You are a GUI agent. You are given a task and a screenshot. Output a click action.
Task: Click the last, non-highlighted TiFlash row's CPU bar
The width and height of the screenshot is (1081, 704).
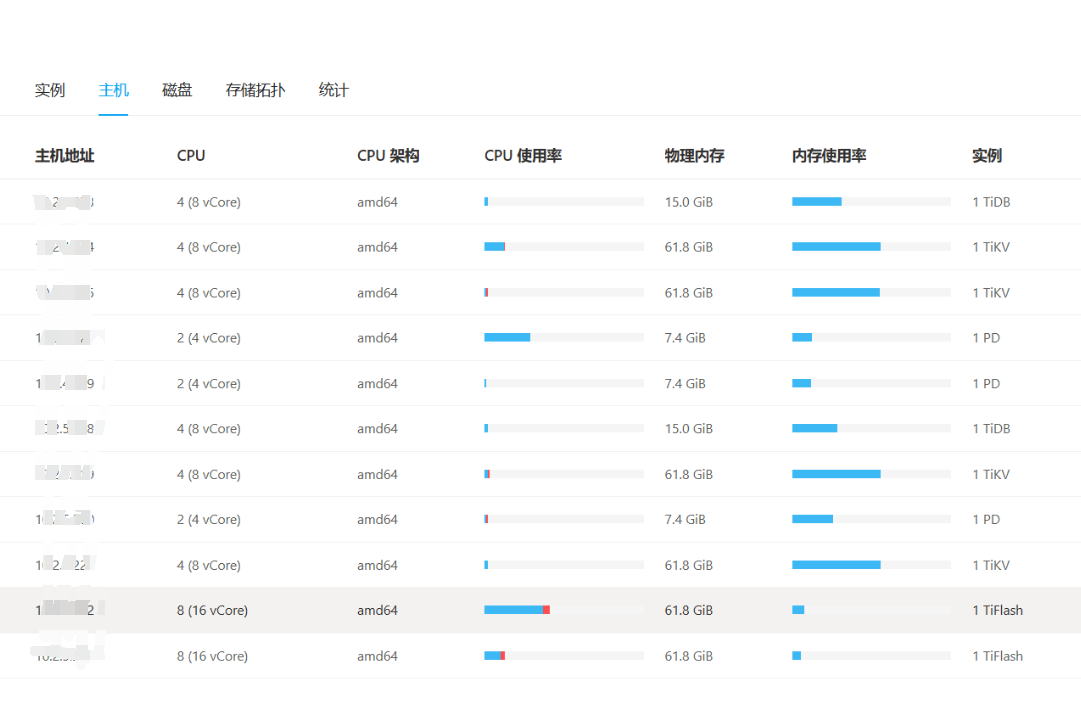click(x=564, y=656)
